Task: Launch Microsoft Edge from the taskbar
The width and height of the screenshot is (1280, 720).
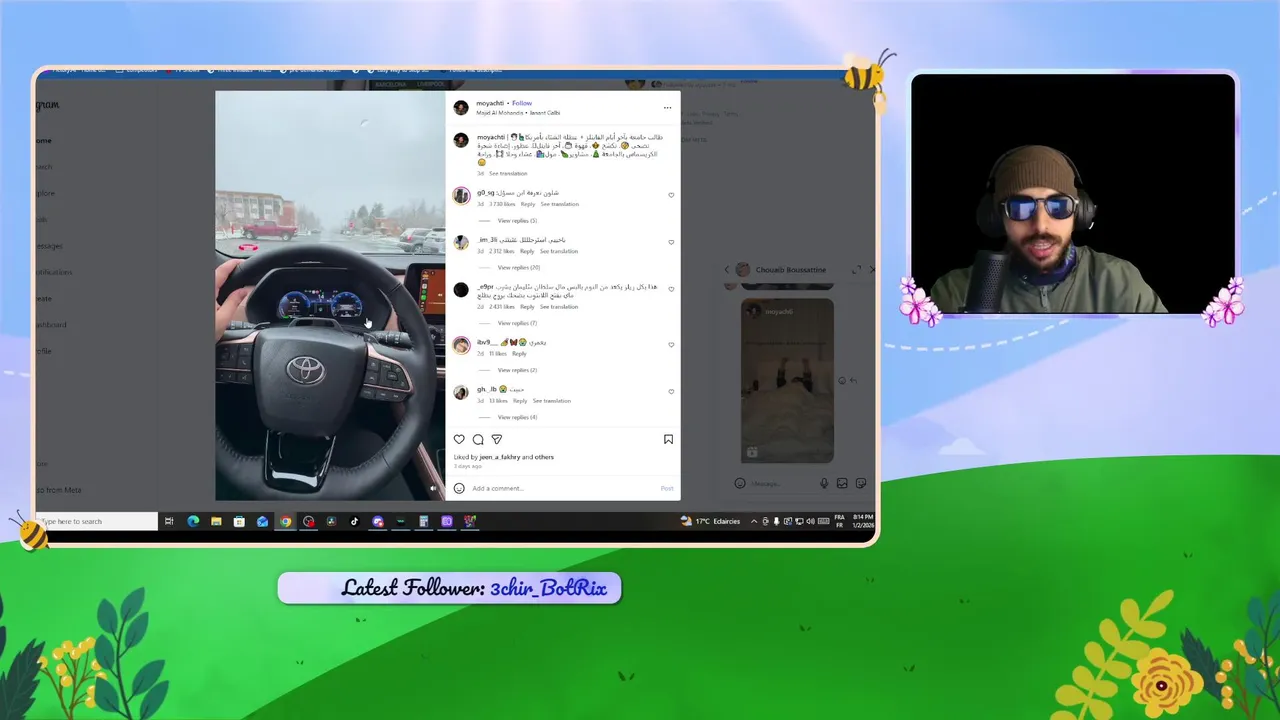Action: click(193, 521)
